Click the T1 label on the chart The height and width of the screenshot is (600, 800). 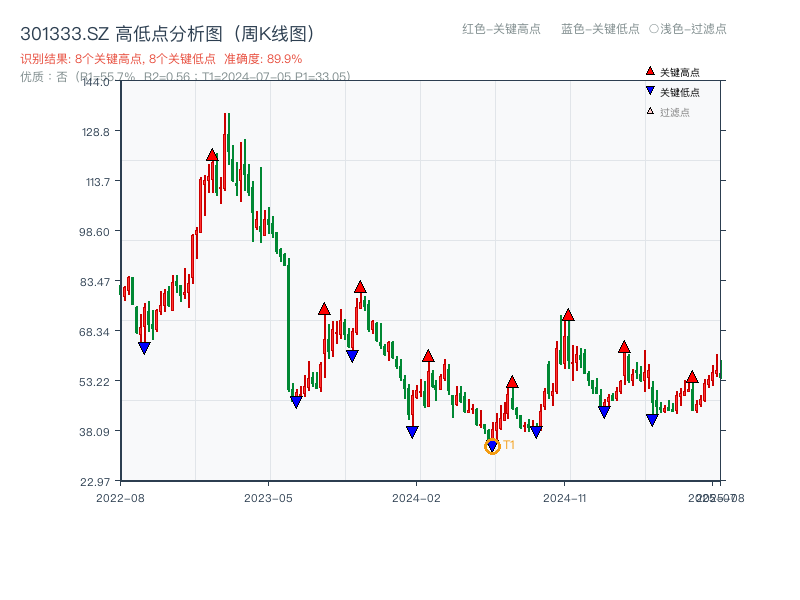tap(509, 444)
